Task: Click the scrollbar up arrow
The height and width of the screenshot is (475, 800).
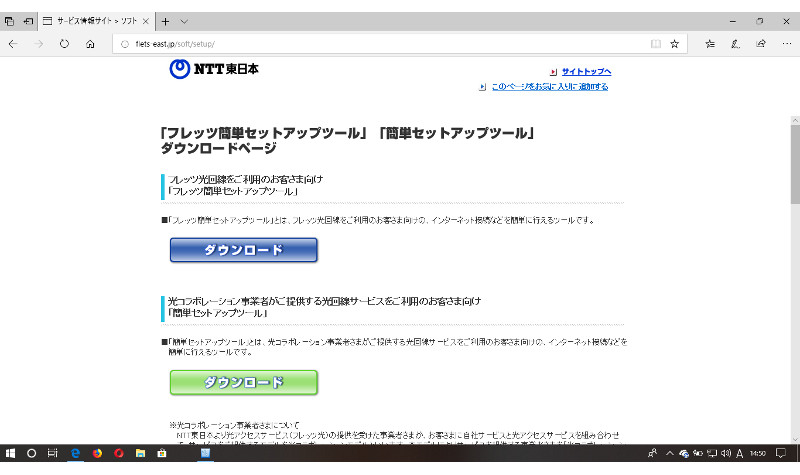Action: pos(795,120)
